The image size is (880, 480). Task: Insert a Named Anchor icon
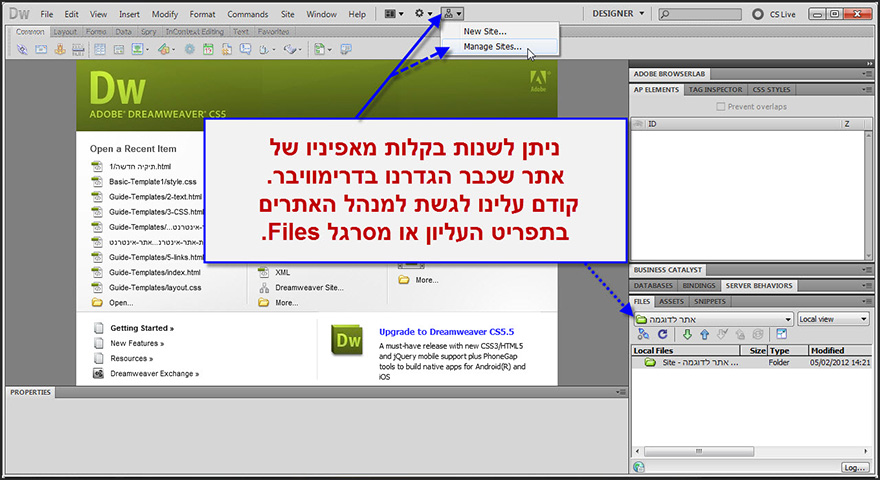(59, 49)
